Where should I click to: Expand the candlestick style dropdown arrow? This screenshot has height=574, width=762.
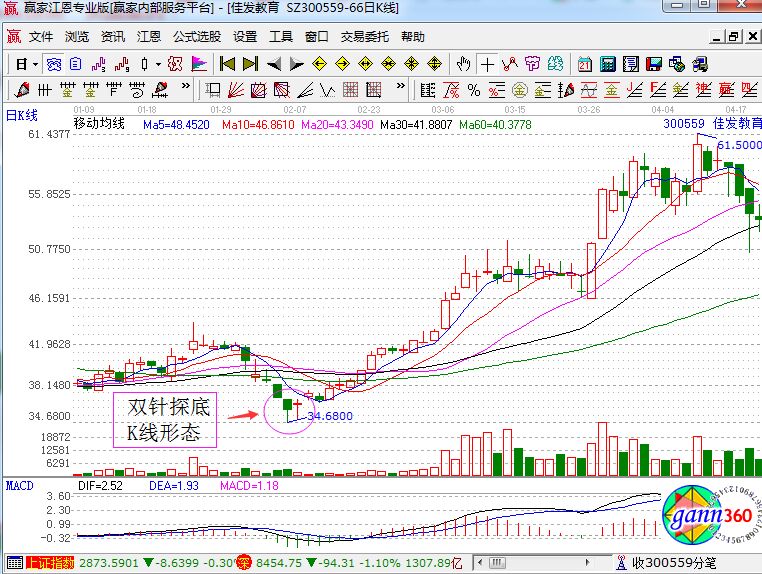(157, 64)
